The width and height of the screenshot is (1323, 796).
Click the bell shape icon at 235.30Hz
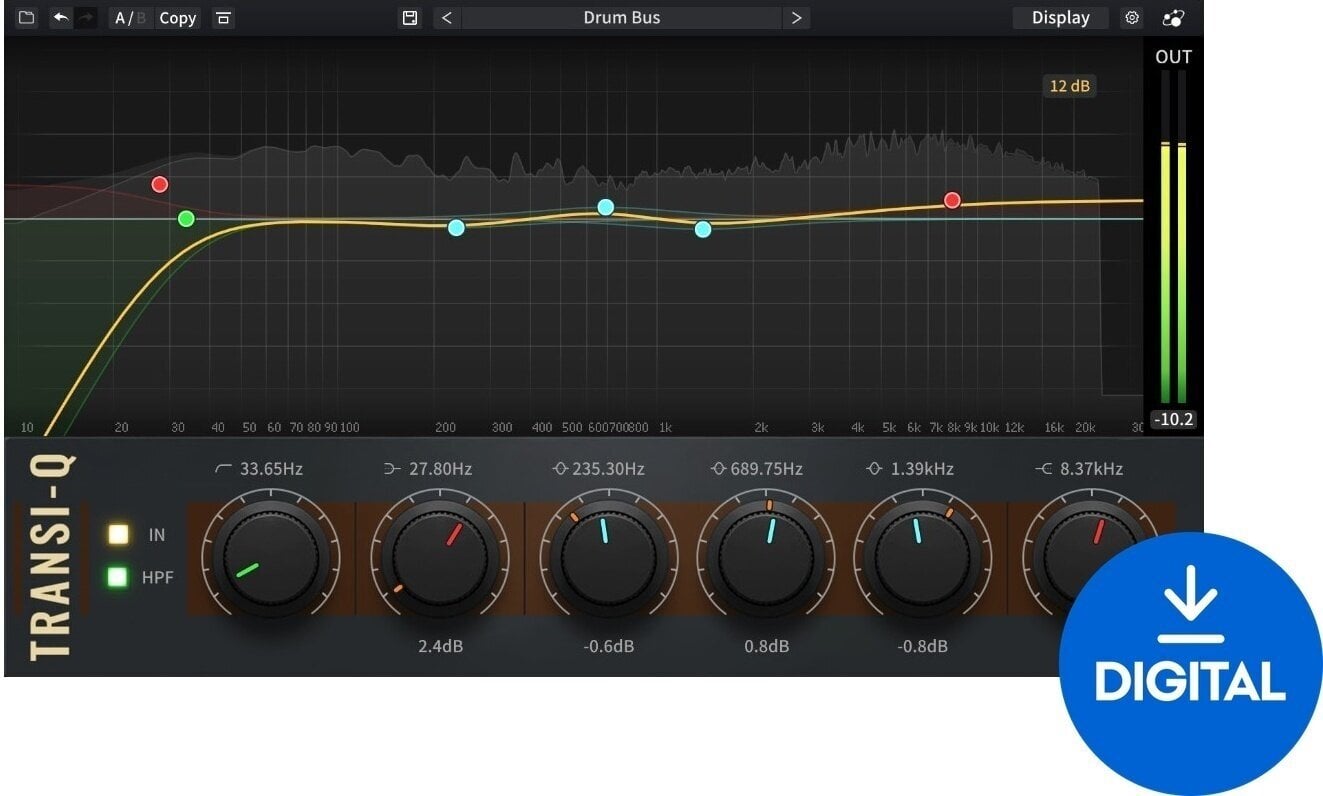pos(560,469)
